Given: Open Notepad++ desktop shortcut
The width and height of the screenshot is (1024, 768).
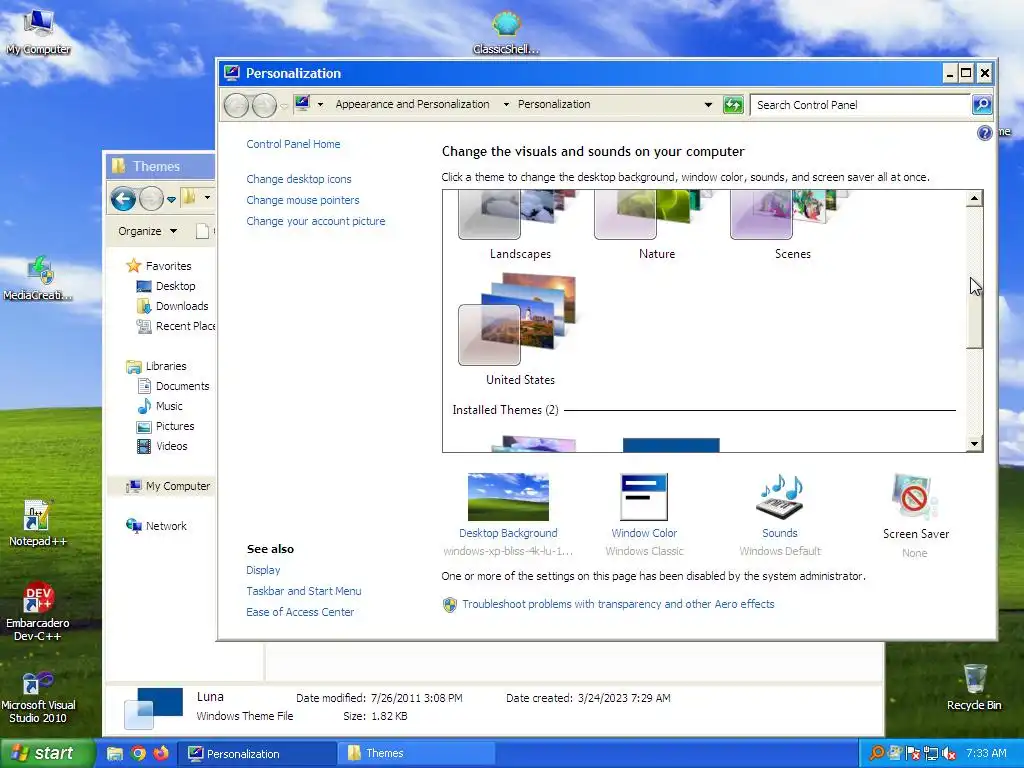Looking at the screenshot, I should (x=38, y=523).
